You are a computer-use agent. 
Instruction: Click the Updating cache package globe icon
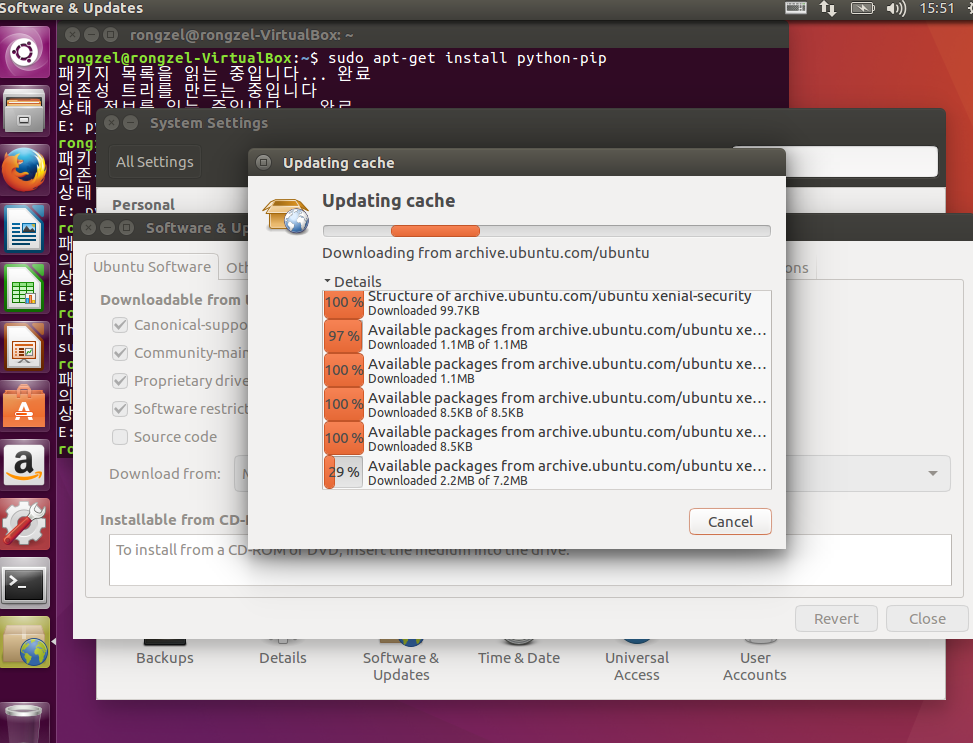[286, 215]
